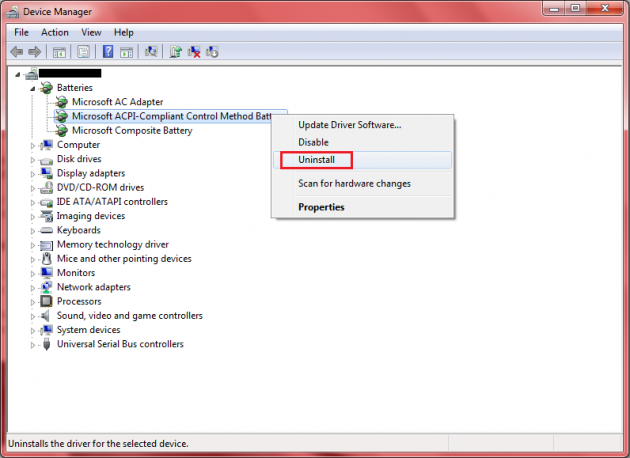The image size is (630, 458).
Task: Select the Sound, video and game controllers item
Action: point(129,316)
